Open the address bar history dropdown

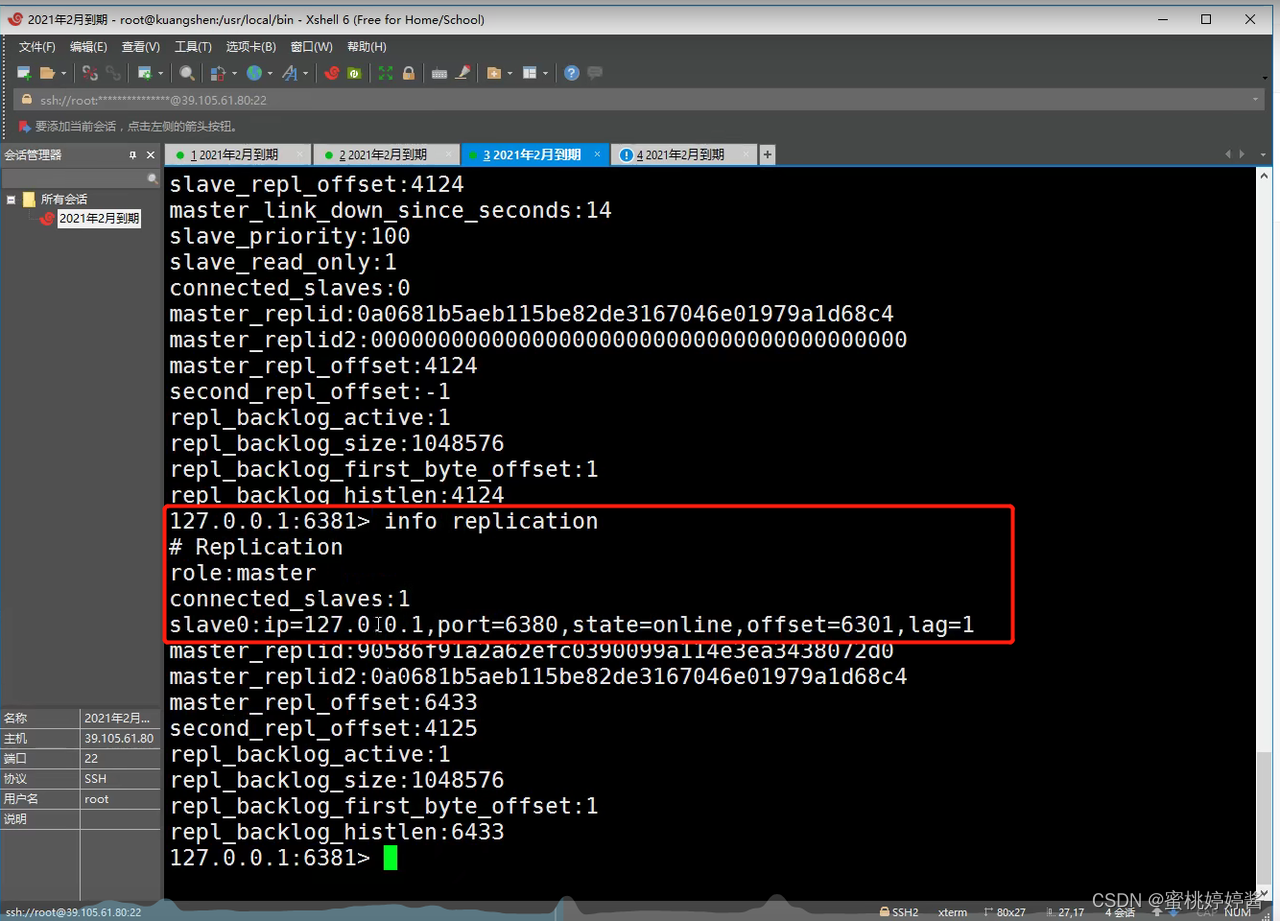tap(1256, 100)
